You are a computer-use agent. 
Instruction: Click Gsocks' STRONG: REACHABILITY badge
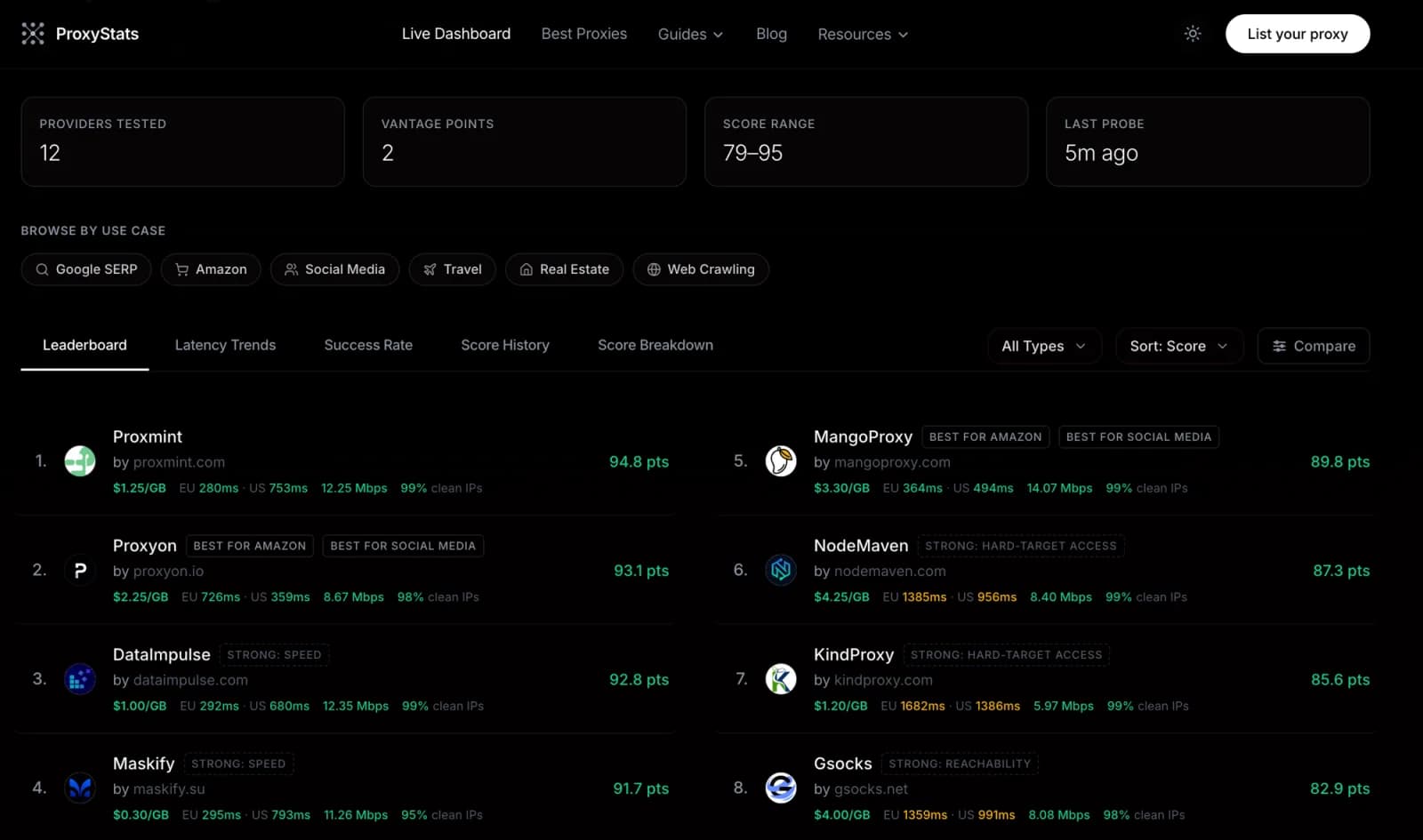tap(960, 764)
